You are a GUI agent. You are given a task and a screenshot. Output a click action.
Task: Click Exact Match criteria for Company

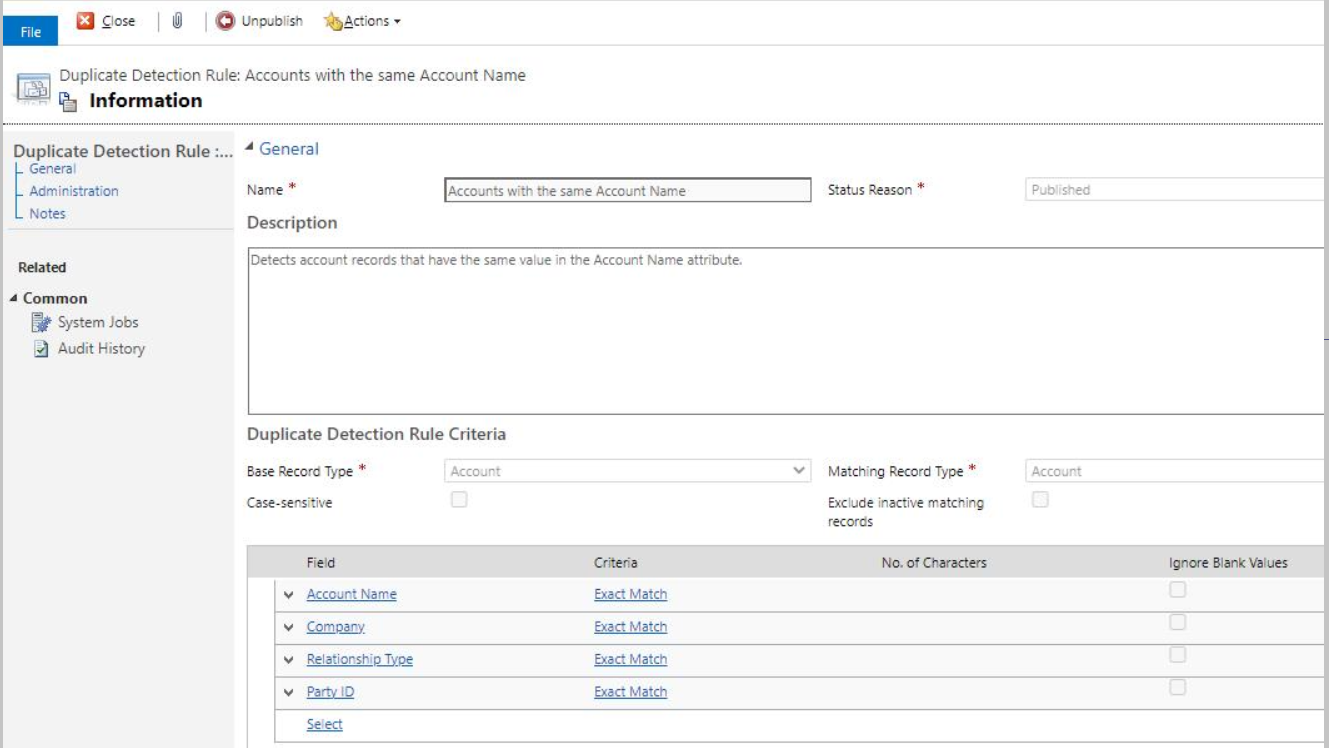630,627
